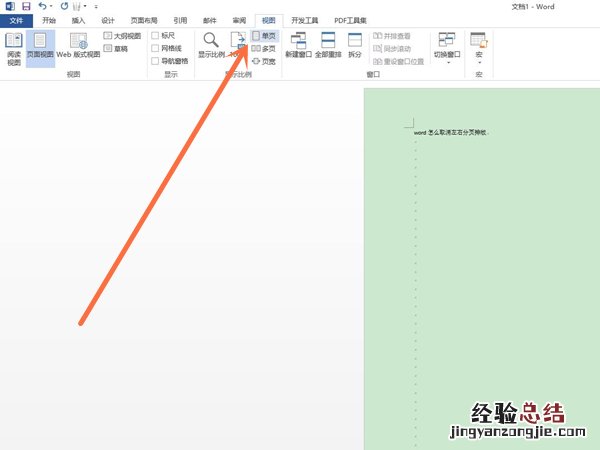Switch to the 开始 (Home) tab

click(49, 21)
